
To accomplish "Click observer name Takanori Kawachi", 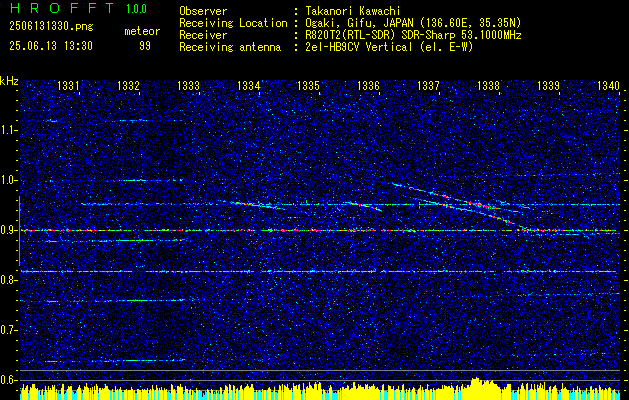I will 351,11.
